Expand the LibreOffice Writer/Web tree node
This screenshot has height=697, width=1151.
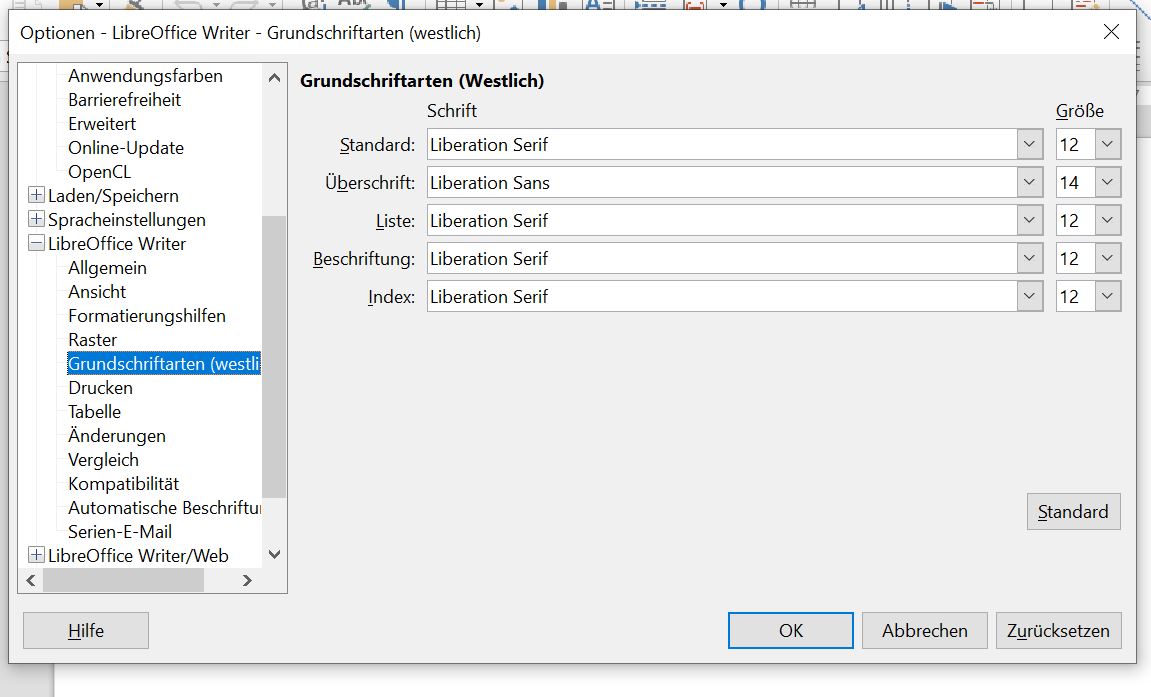pyautogui.click(x=36, y=555)
